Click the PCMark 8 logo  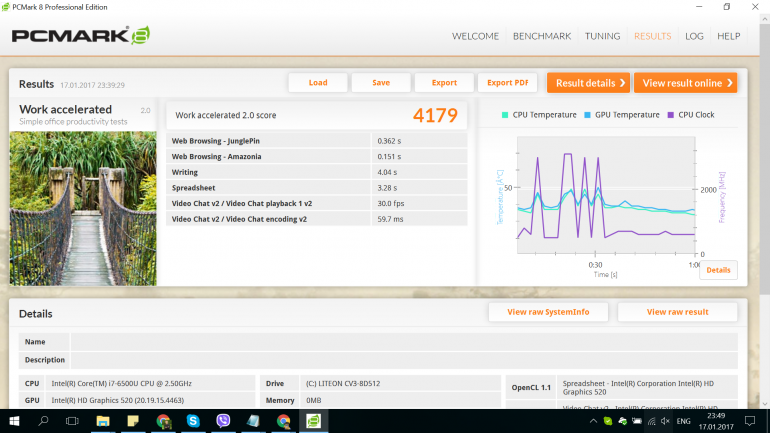(x=81, y=35)
